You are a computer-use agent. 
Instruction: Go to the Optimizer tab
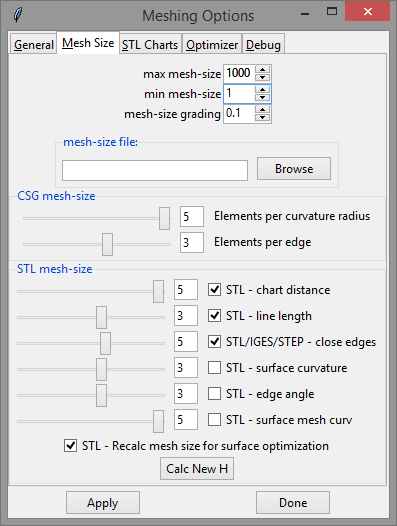[x=212, y=45]
